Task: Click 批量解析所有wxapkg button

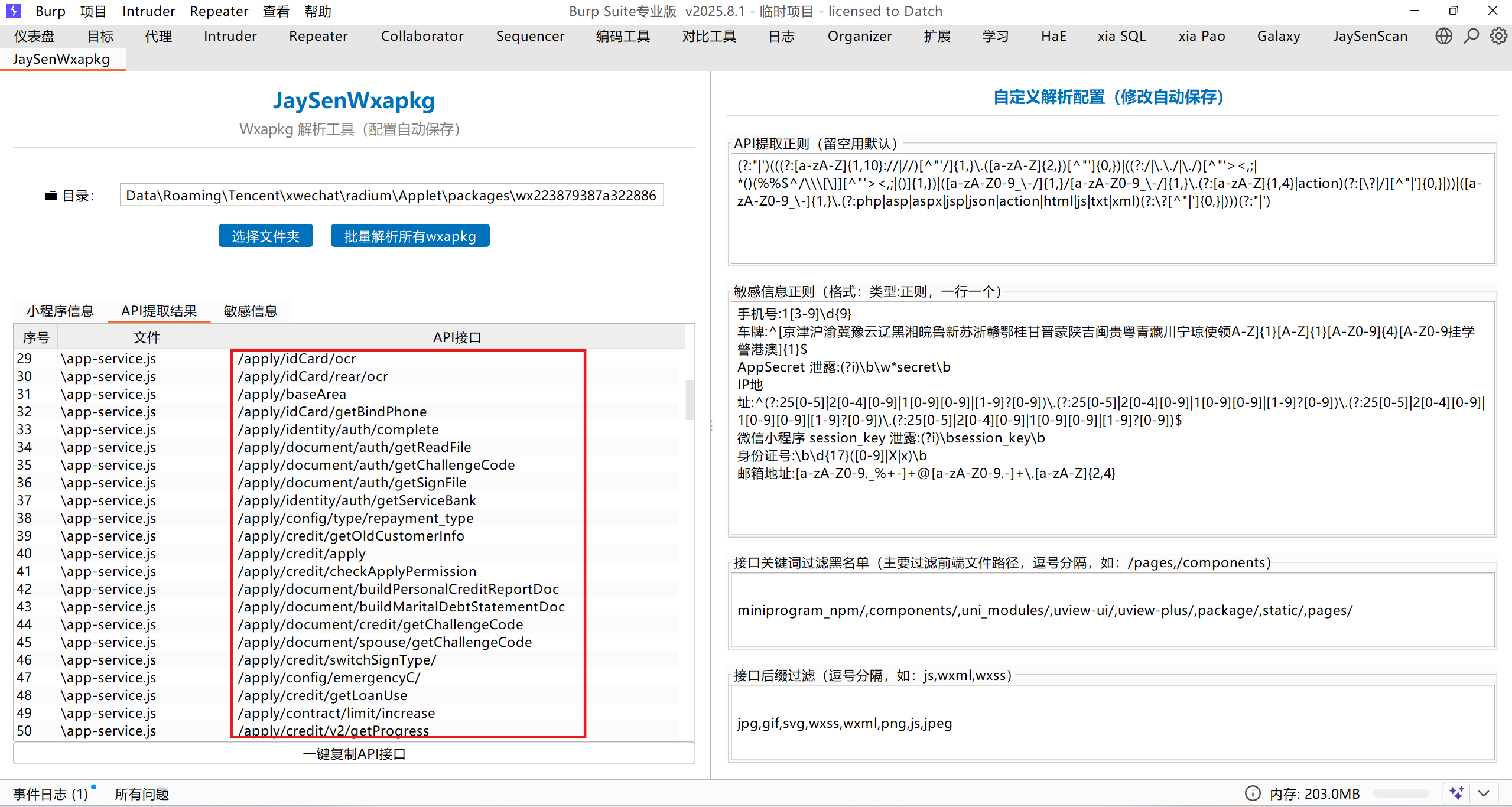Action: (x=409, y=236)
